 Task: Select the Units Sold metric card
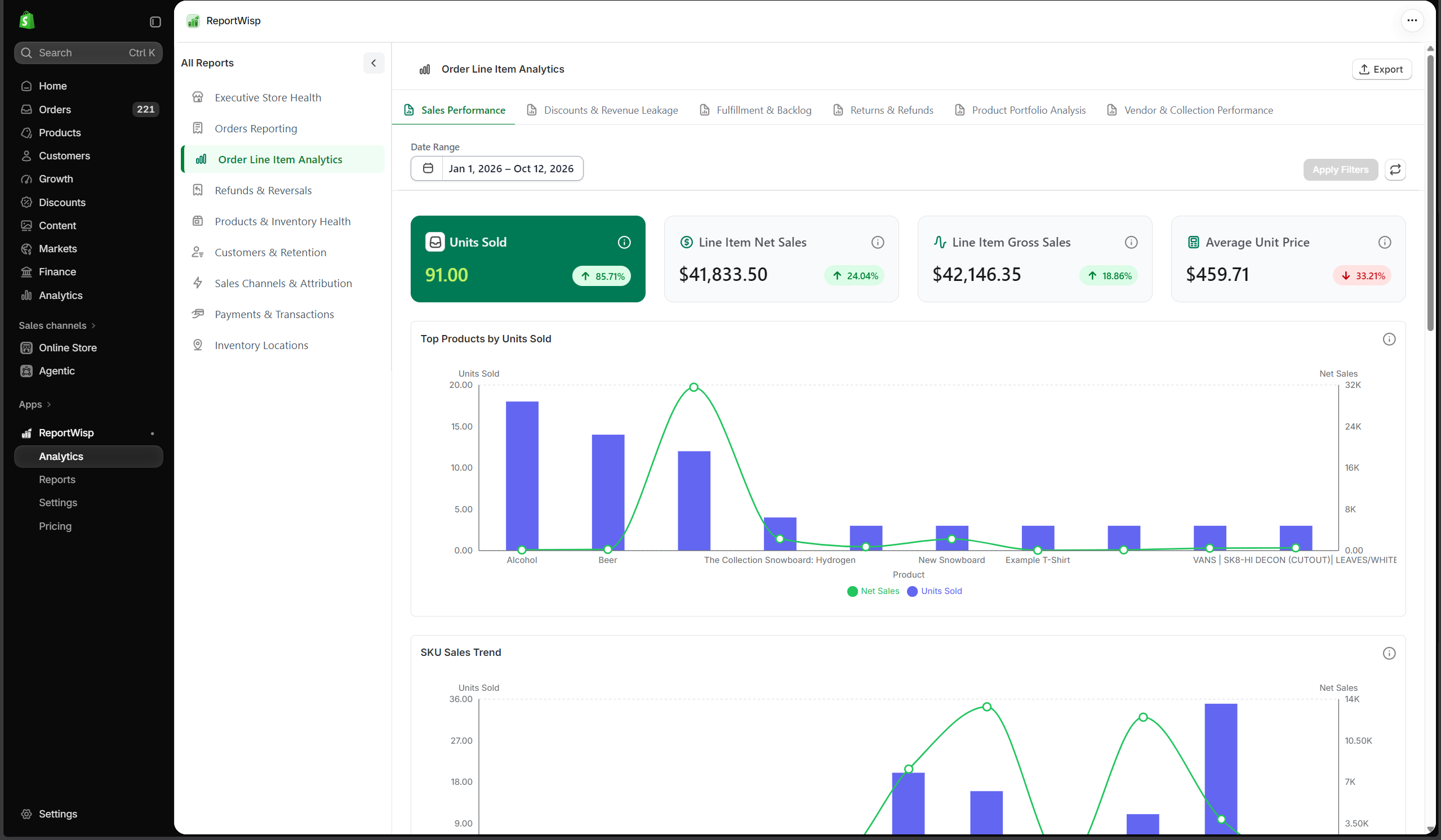coord(528,259)
